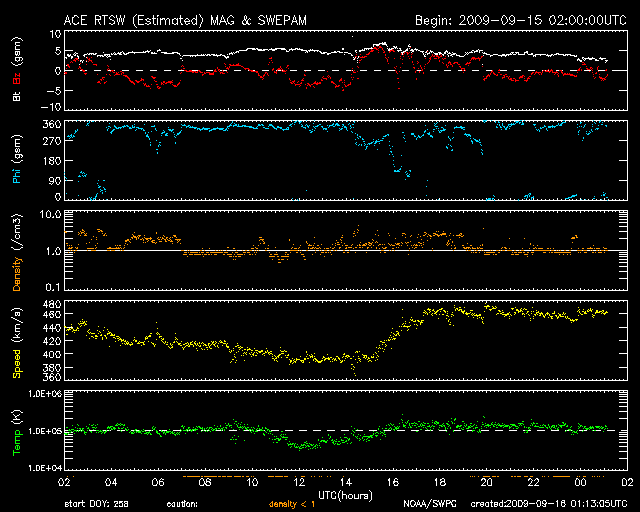Image resolution: width=640 pixels, height=512 pixels.
Task: Click the cyan 'Phi (gsm)' axis label
Action: click(17, 159)
